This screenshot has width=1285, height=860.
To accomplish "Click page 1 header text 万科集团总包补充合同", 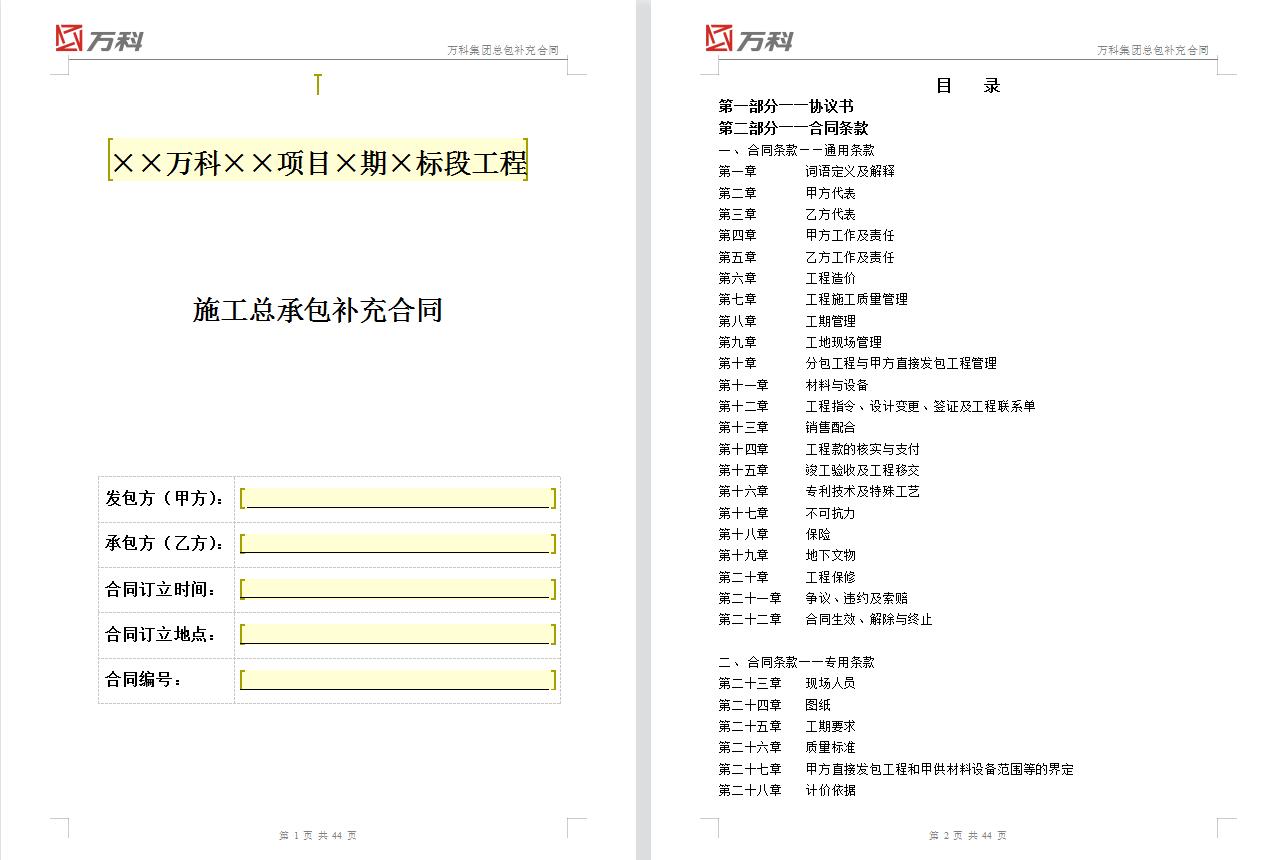I will [x=502, y=50].
